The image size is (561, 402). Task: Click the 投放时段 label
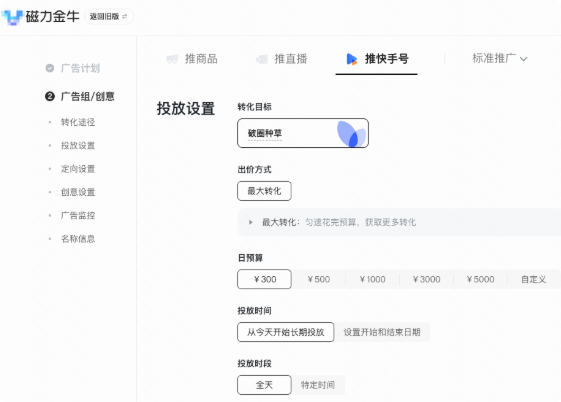point(254,364)
